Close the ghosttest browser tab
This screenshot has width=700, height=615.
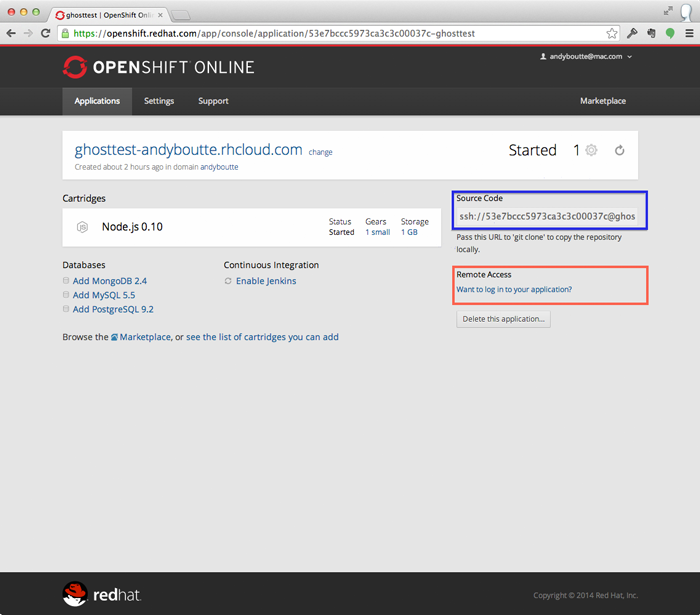coord(160,15)
